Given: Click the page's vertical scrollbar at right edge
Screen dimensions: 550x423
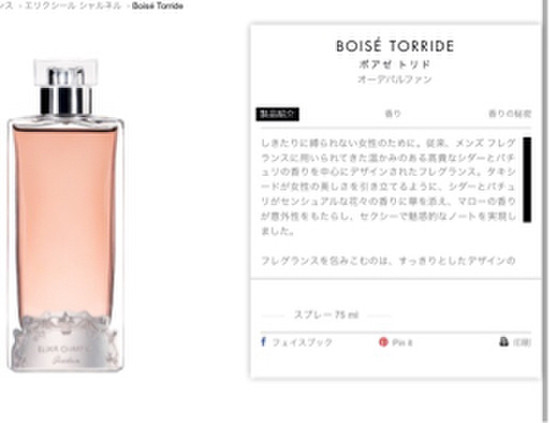Looking at the screenshot, I should click(x=544, y=210).
